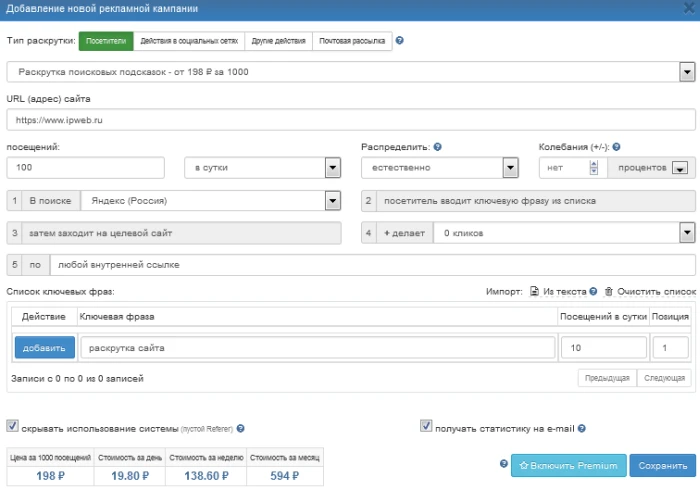Click the Включить Premium button

point(569,465)
